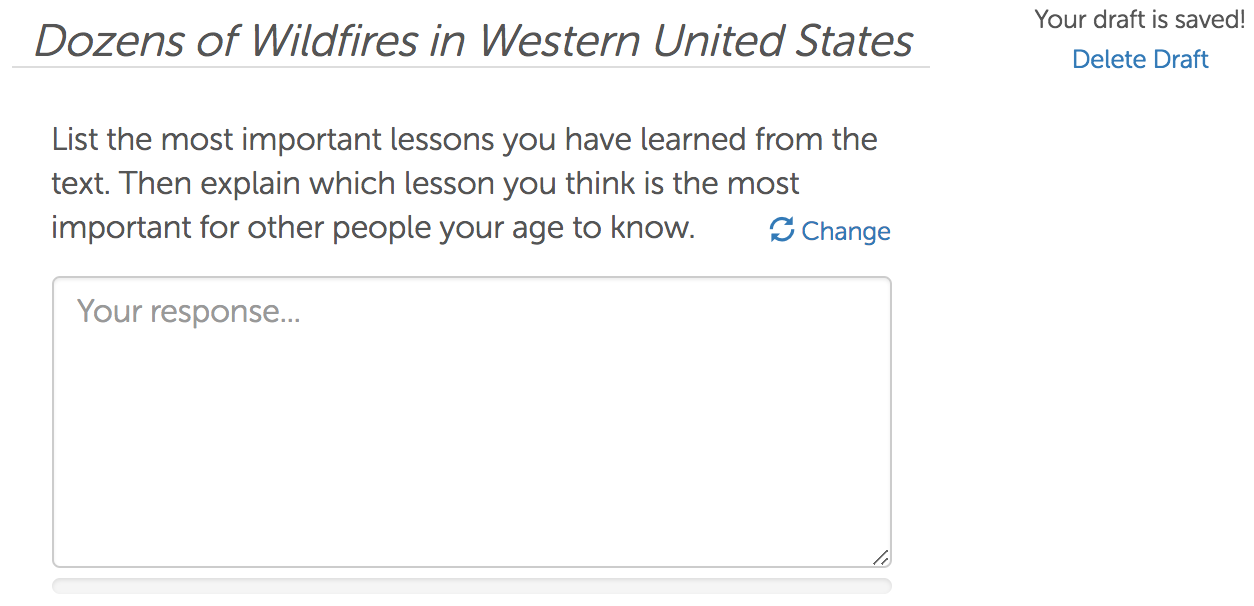Screen dimensions: 1254x606
Task: Click the prompt line starting "List the most"
Action: coord(464,139)
